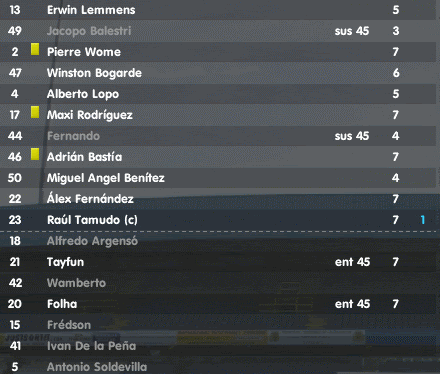
Task: Click Adrián Bastía's yellow card icon
Action: 35,154
